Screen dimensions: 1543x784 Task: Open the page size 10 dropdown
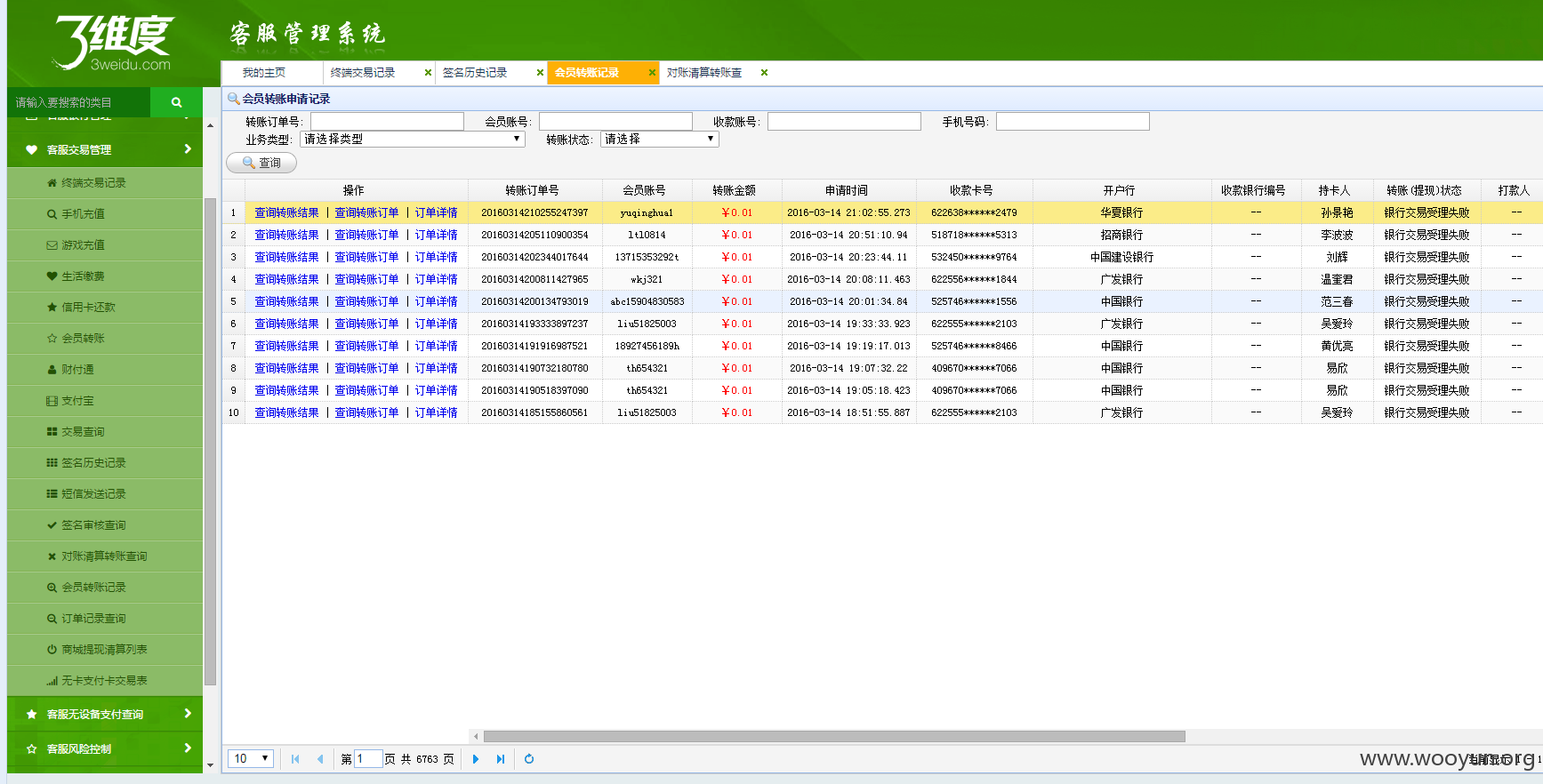click(251, 759)
